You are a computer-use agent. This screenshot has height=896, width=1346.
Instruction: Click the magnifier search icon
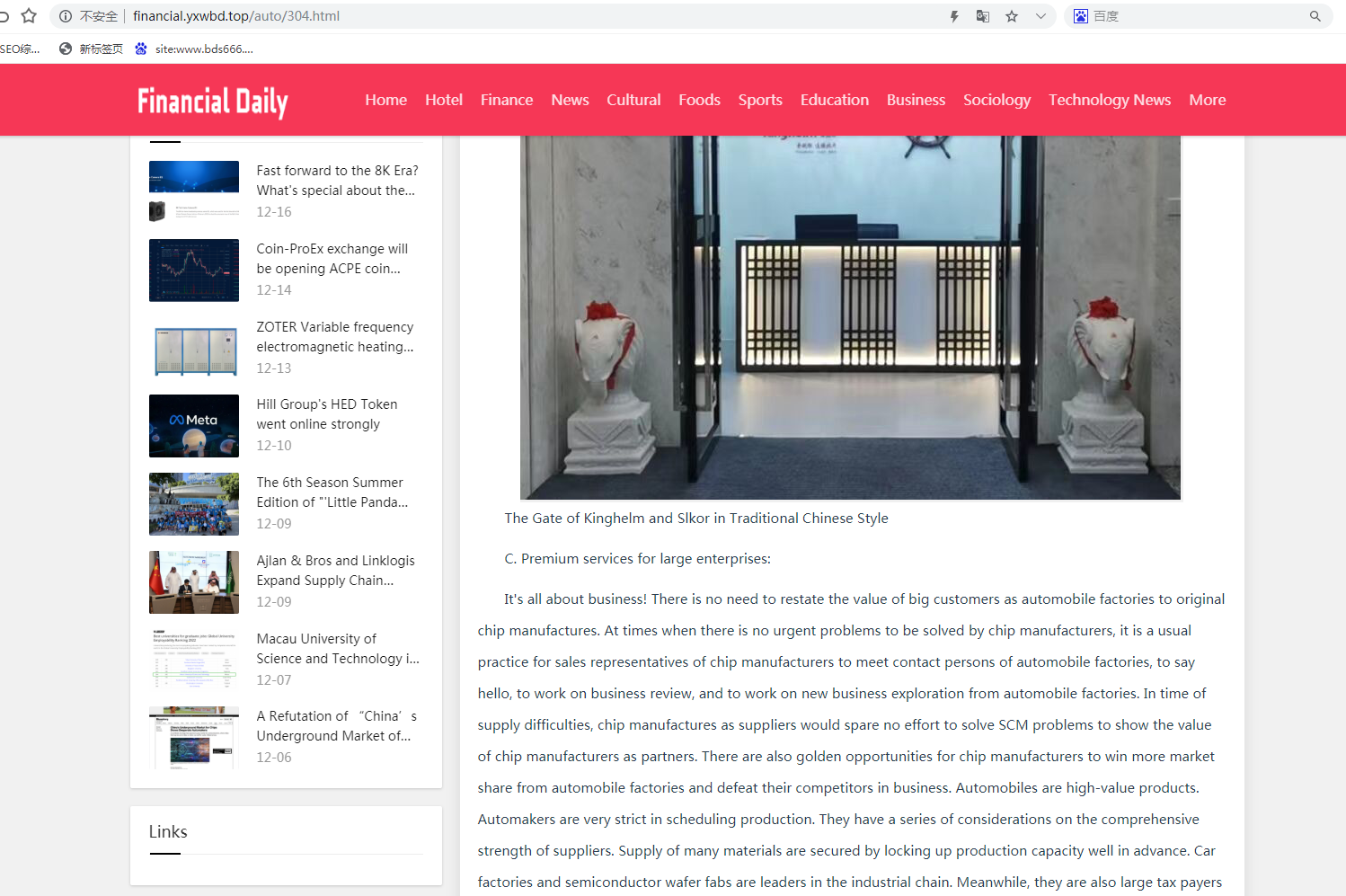(1315, 16)
